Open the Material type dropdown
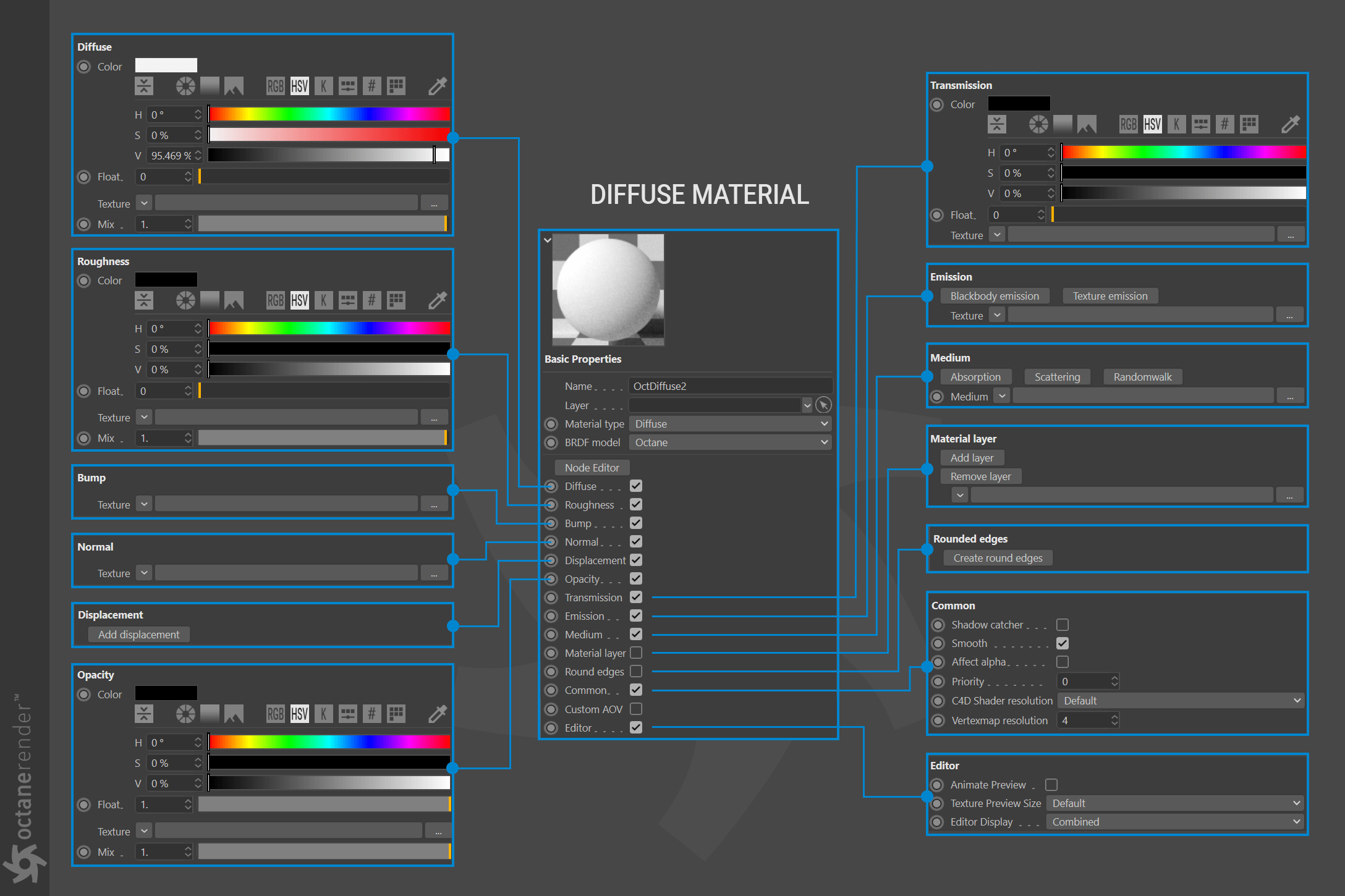The width and height of the screenshot is (1345, 896). coord(730,424)
